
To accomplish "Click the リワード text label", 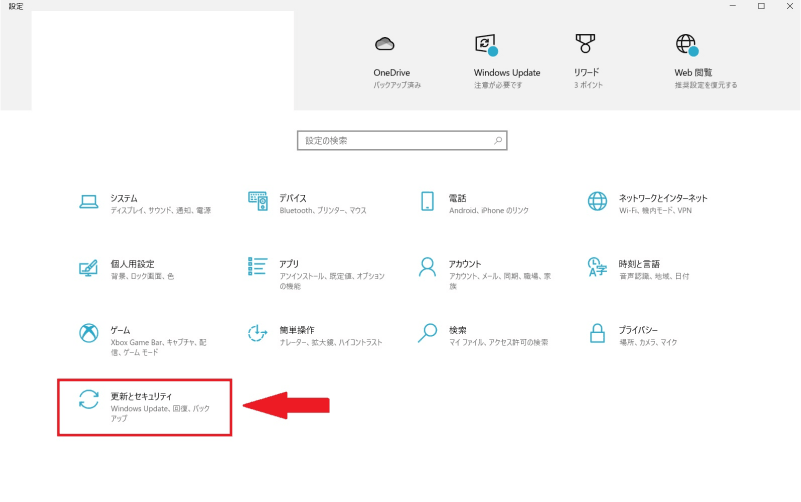I will [586, 73].
